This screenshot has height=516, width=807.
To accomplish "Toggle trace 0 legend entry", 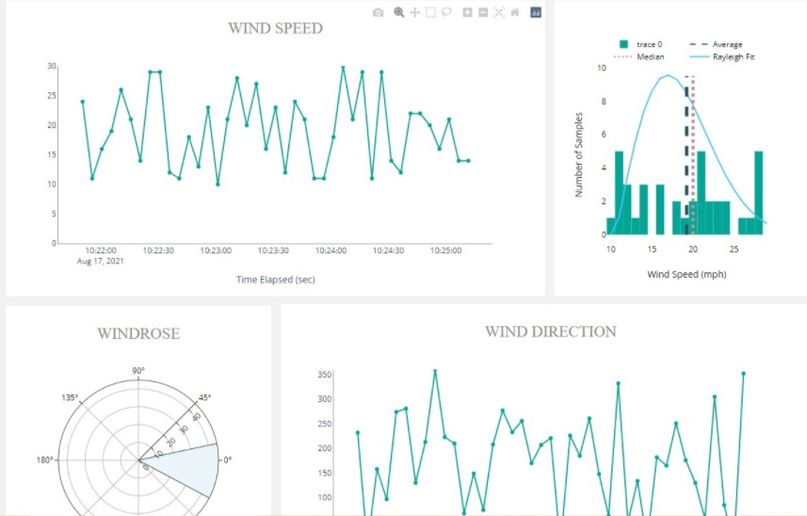I will tap(646, 44).
